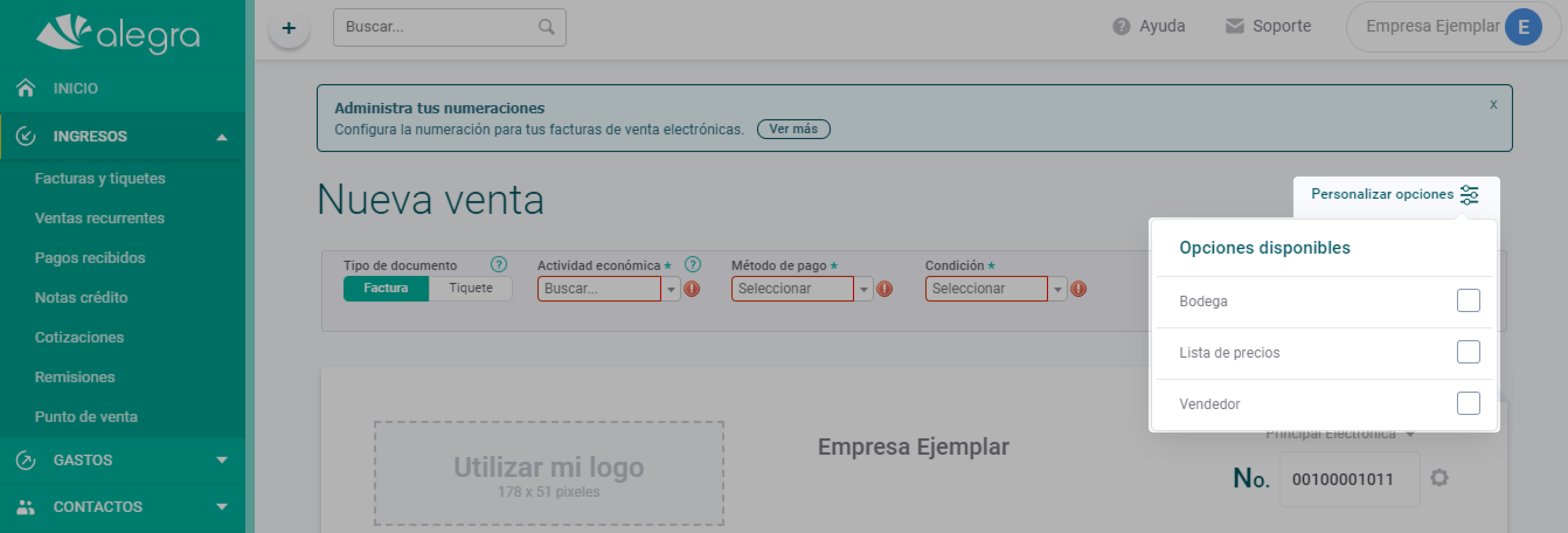Viewport: 1568px width, 533px height.
Task: Go to INICIO
Action: [75, 88]
